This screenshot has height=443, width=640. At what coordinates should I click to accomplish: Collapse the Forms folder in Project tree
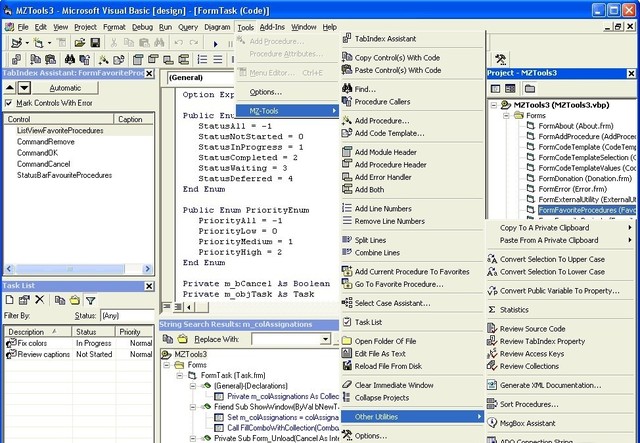(x=506, y=116)
